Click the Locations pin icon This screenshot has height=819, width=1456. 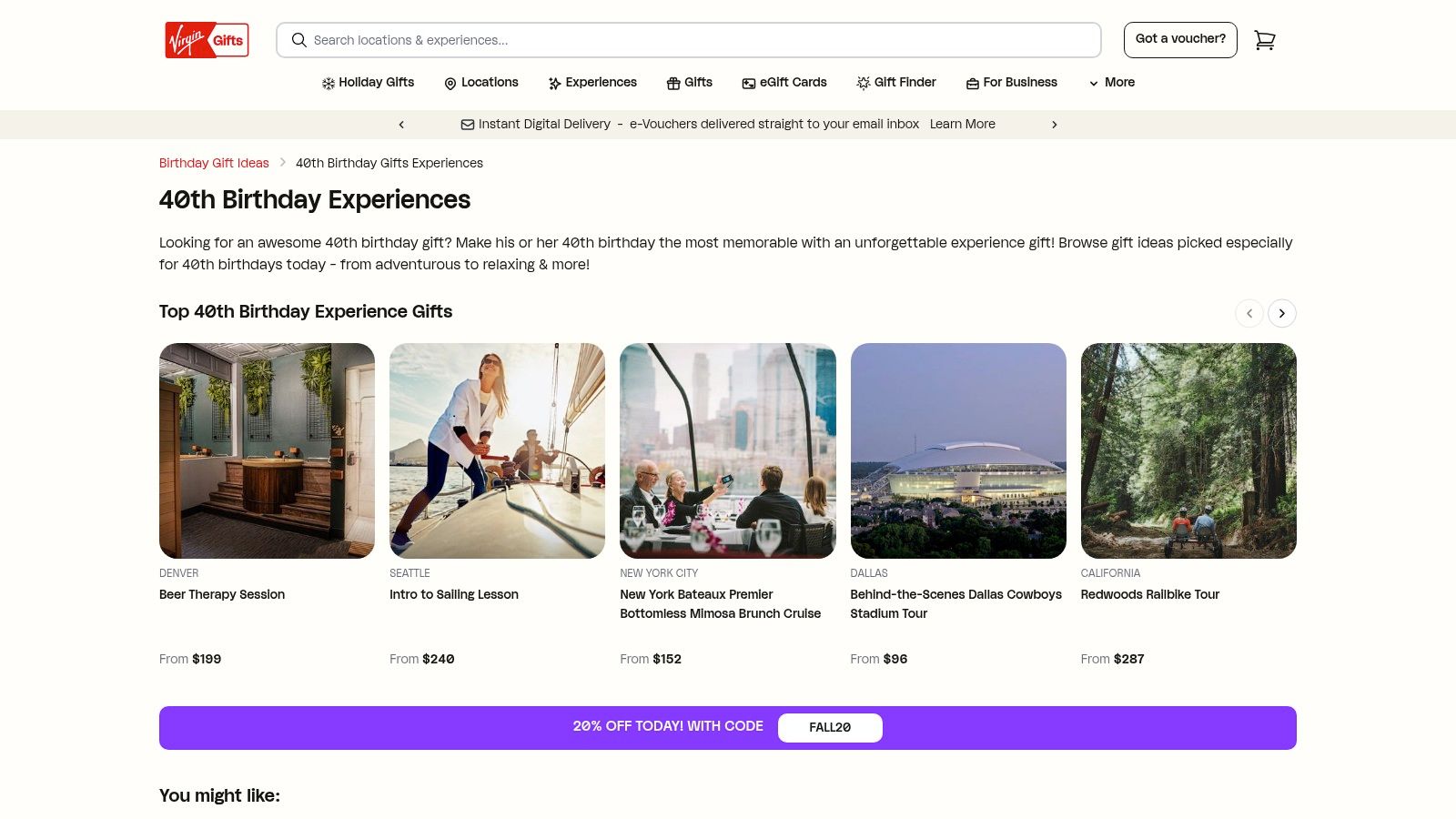pyautogui.click(x=450, y=84)
